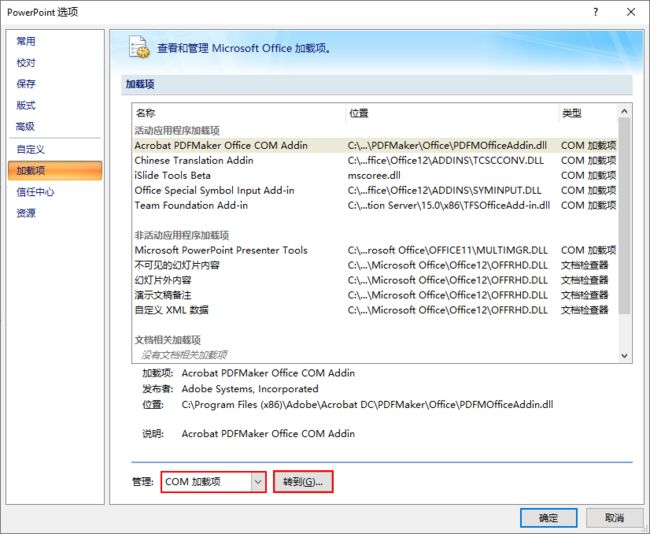This screenshot has width=650, height=534.
Task: Click the PDFMOfficeAddin.dll path in the list
Action: point(447,146)
